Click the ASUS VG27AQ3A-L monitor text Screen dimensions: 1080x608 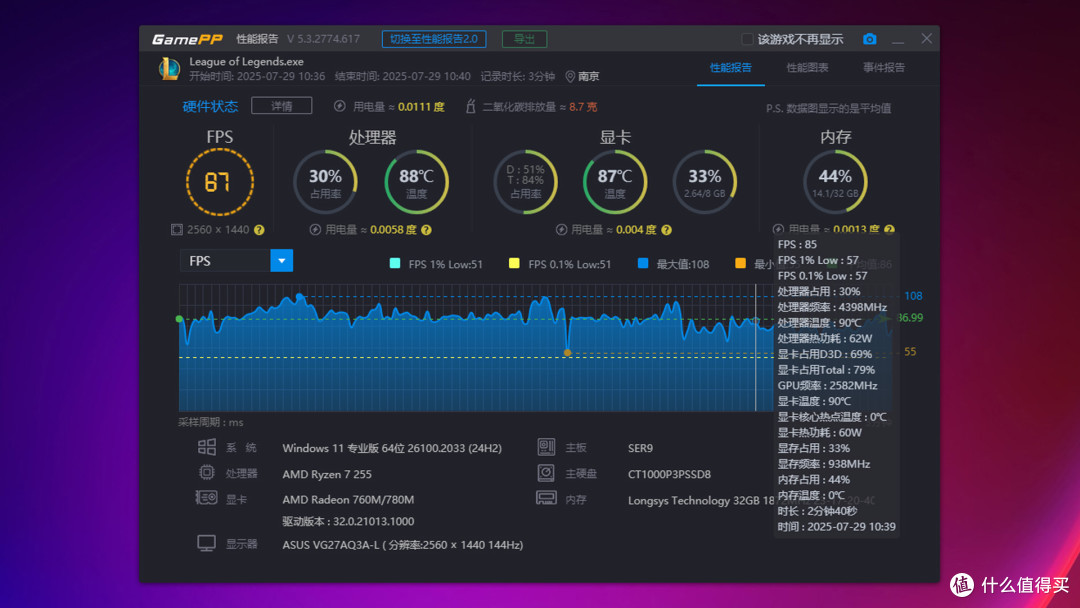point(403,545)
